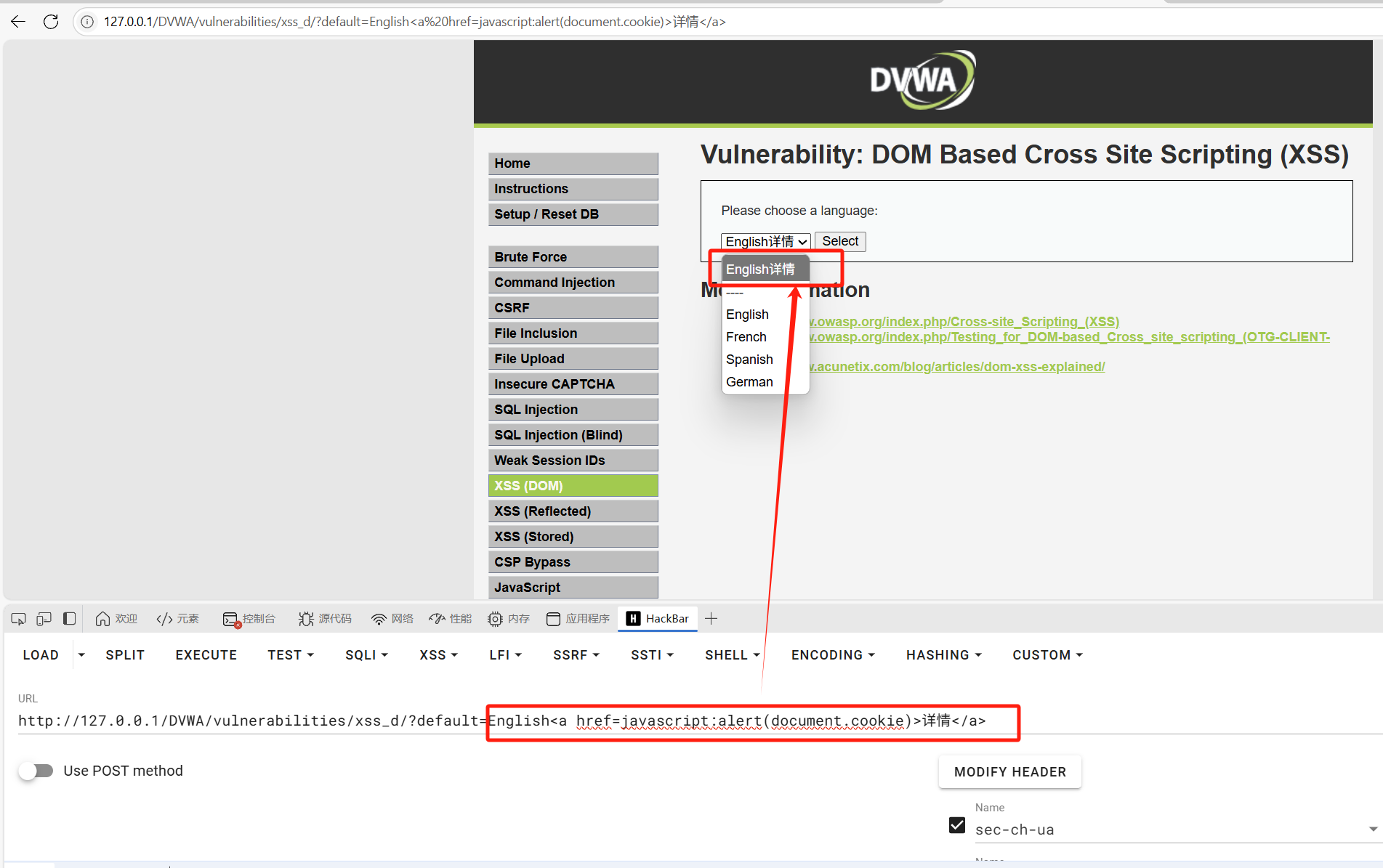The width and height of the screenshot is (1383, 868).
Task: Click the language select combo box
Action: 766,241
